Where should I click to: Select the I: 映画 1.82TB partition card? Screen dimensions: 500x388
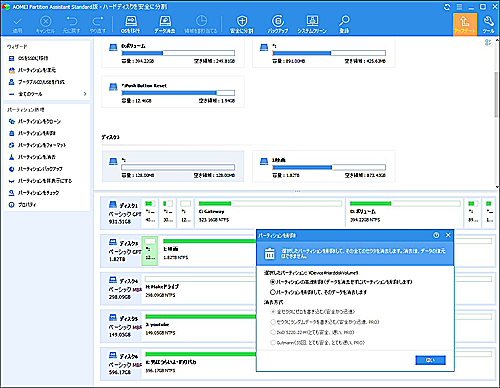tap(324, 166)
